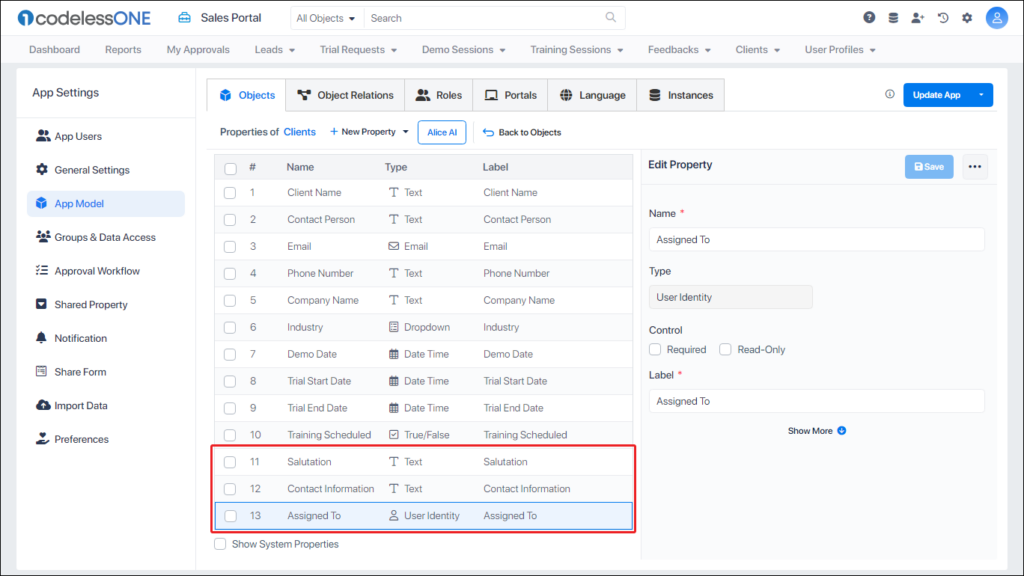Viewport: 1024px width, 576px height.
Task: Expand the Clients menu
Action: tap(758, 50)
